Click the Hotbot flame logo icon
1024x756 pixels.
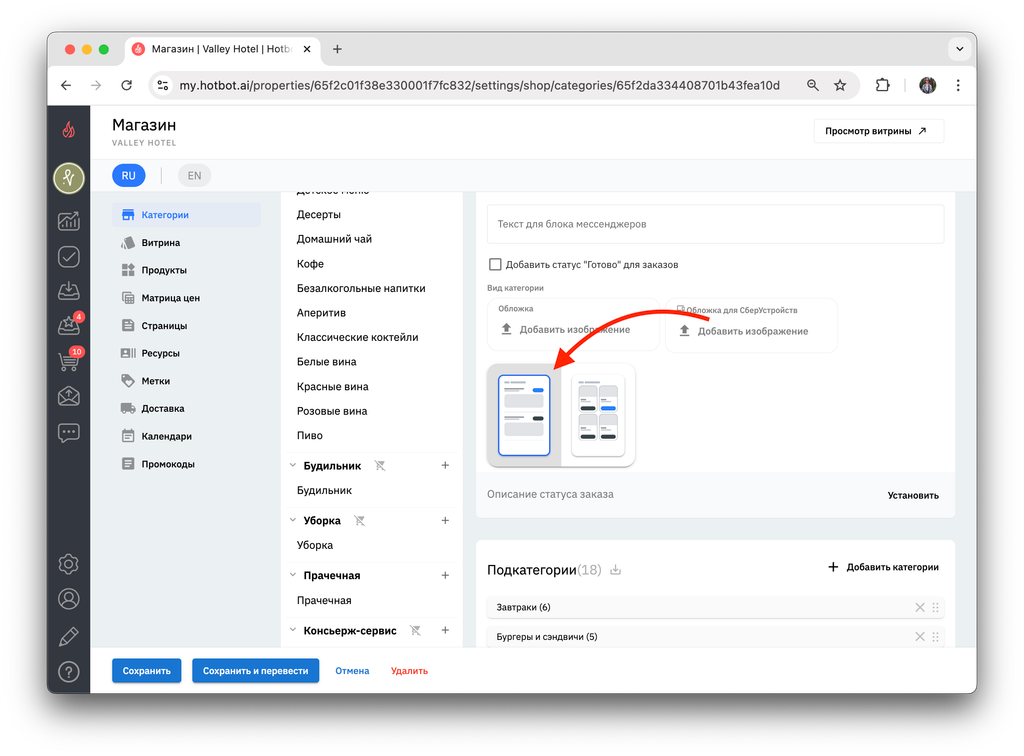(69, 130)
